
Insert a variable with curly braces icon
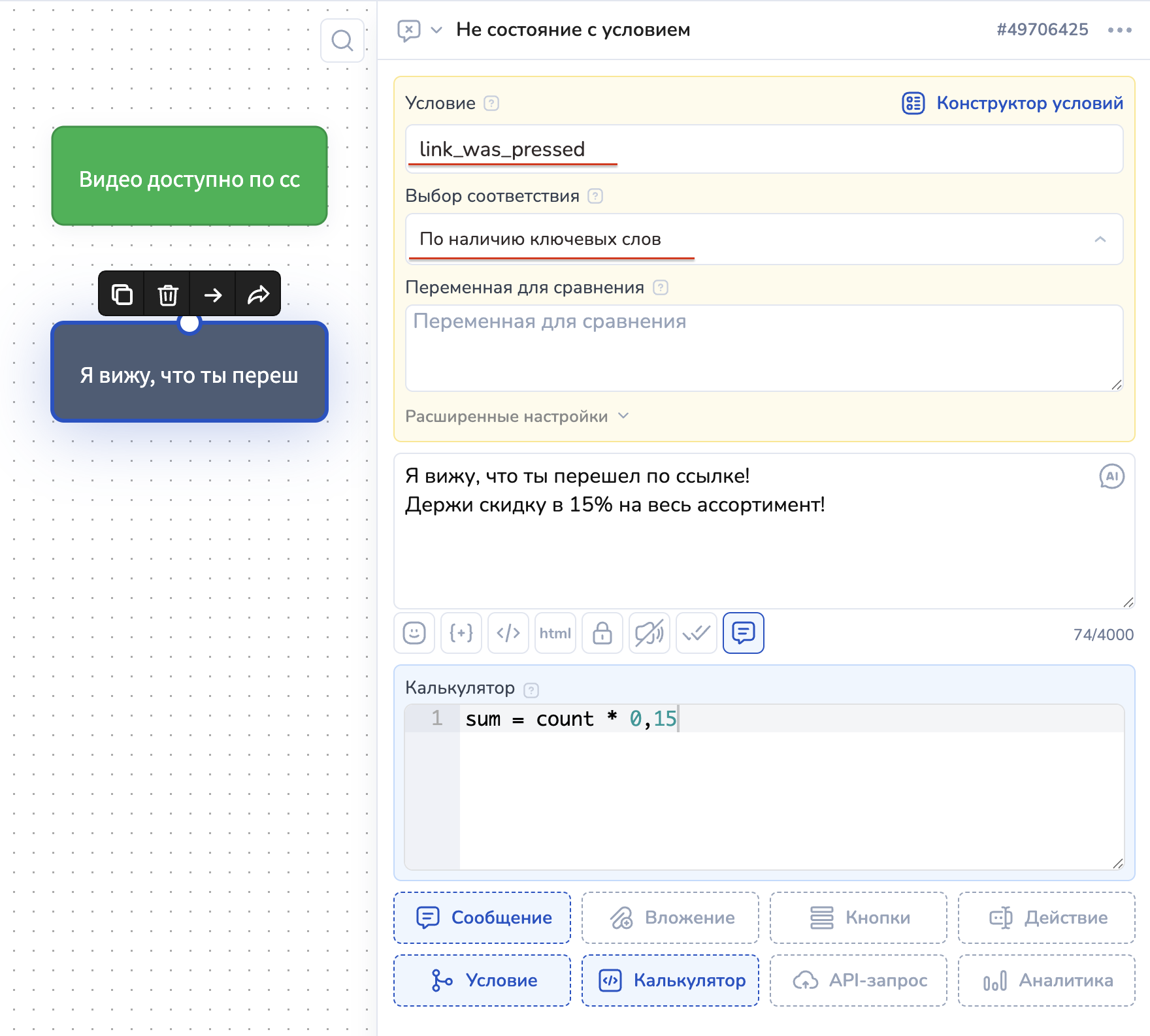pyautogui.click(x=461, y=633)
